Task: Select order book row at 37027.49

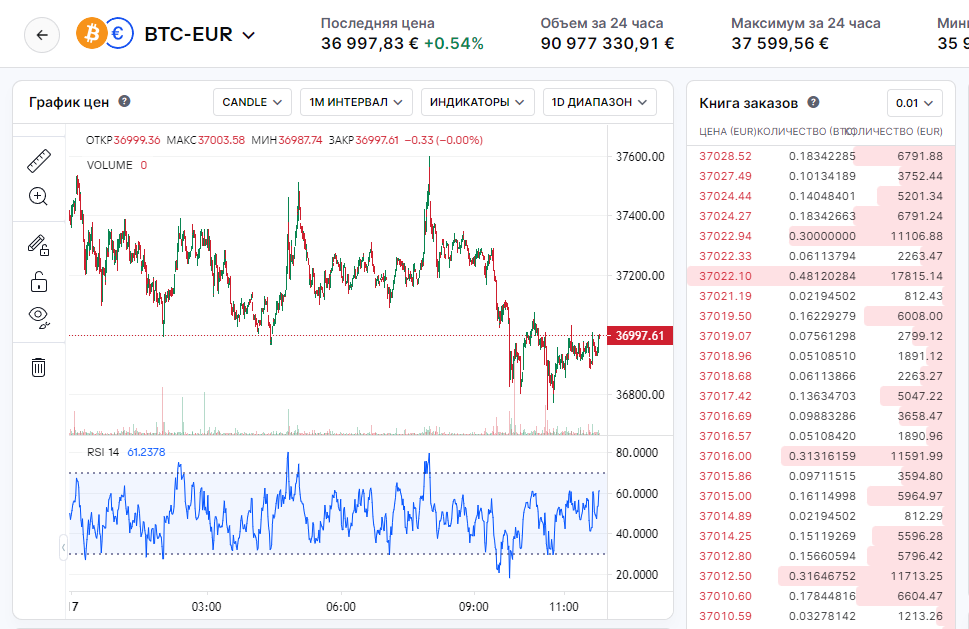Action: 821,176
